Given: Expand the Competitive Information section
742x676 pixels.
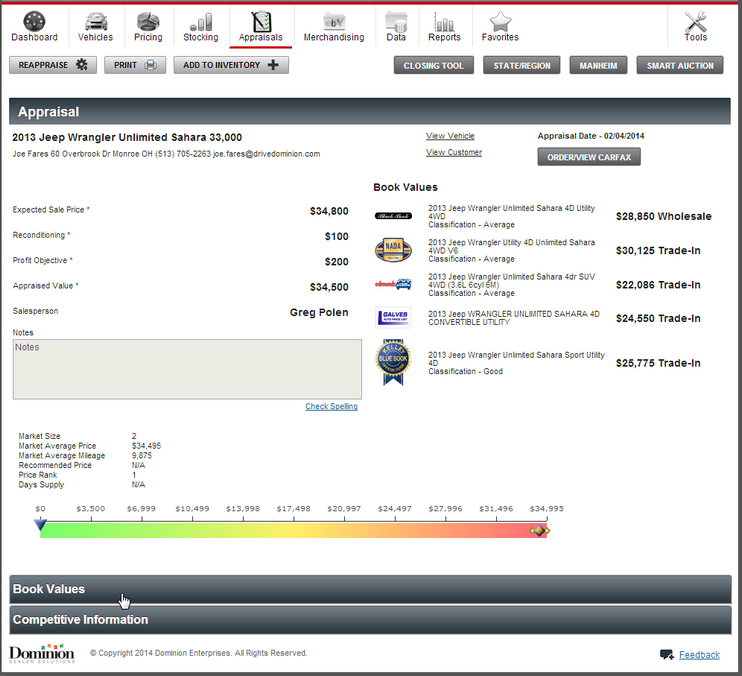Looking at the screenshot, I should tap(371, 620).
